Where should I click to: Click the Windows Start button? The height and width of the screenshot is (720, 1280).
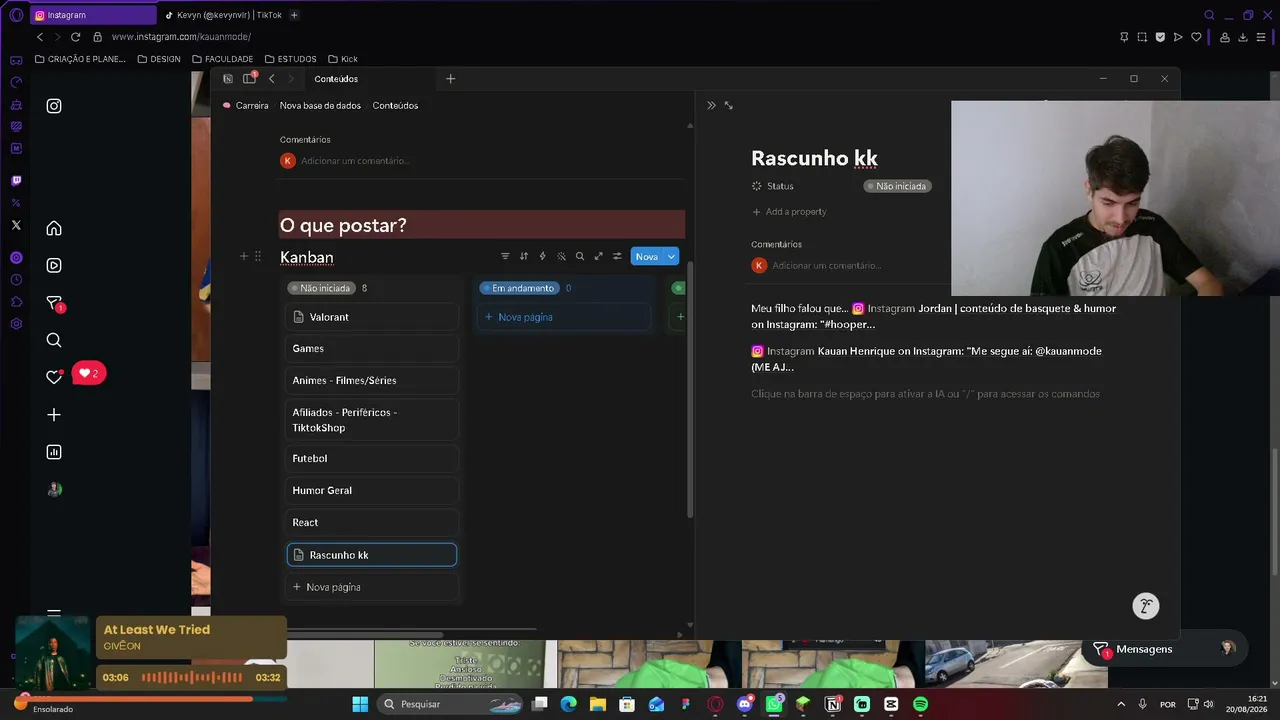(360, 704)
